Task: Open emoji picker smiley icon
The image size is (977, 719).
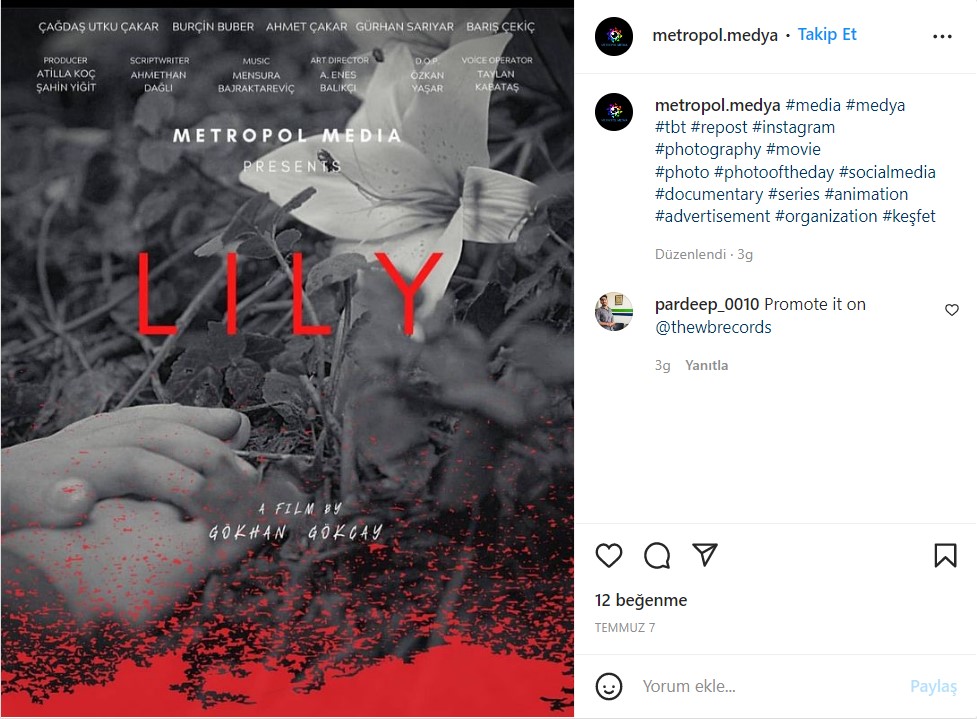Action: (609, 686)
